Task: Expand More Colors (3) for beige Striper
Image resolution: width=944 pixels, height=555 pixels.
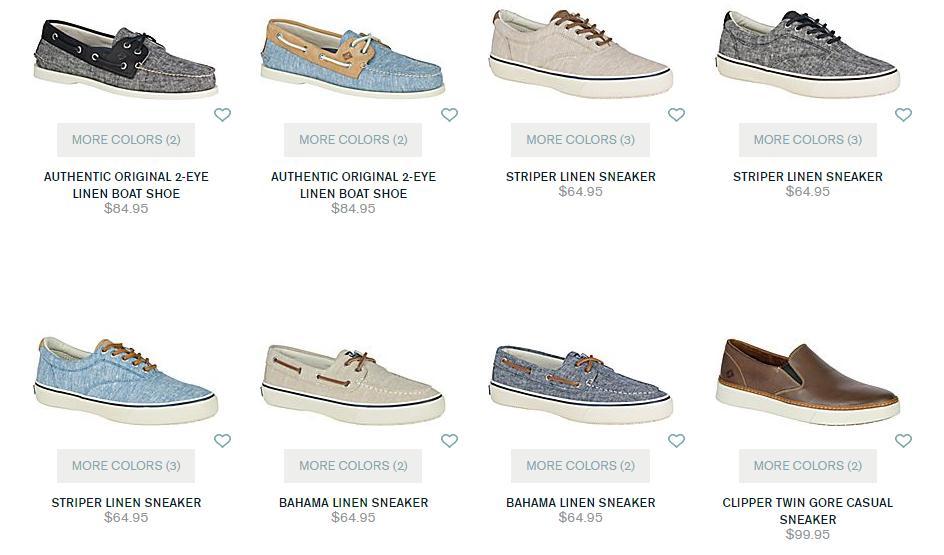Action: point(580,140)
